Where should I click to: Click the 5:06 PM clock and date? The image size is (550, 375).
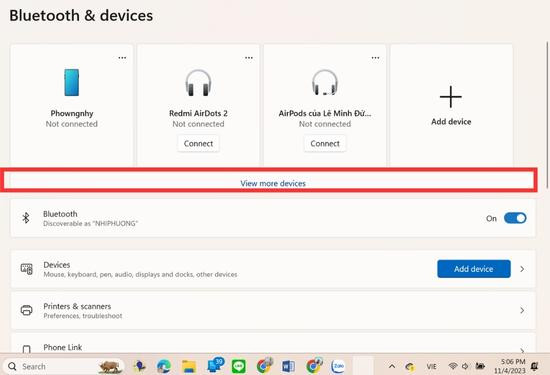tap(510, 366)
